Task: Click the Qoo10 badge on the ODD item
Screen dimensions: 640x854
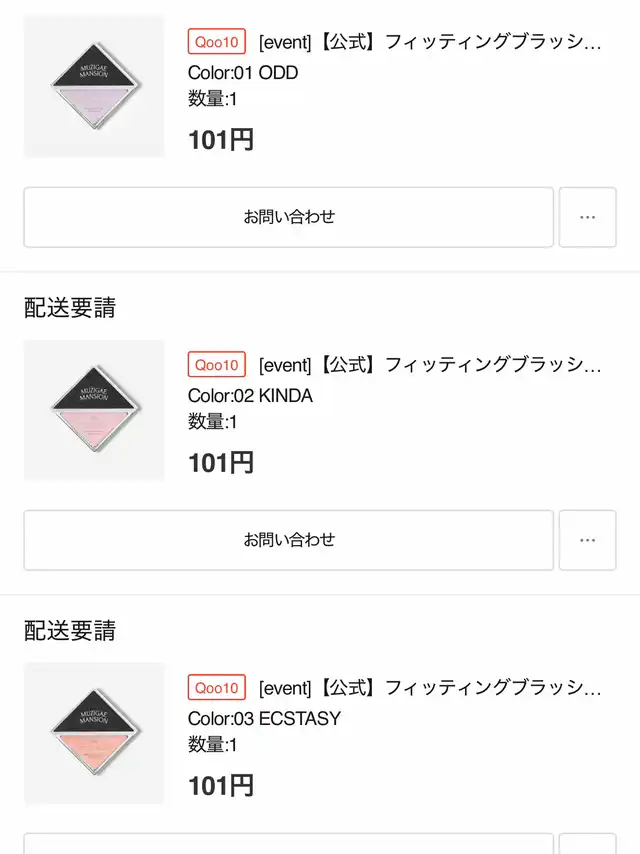Action: point(217,41)
